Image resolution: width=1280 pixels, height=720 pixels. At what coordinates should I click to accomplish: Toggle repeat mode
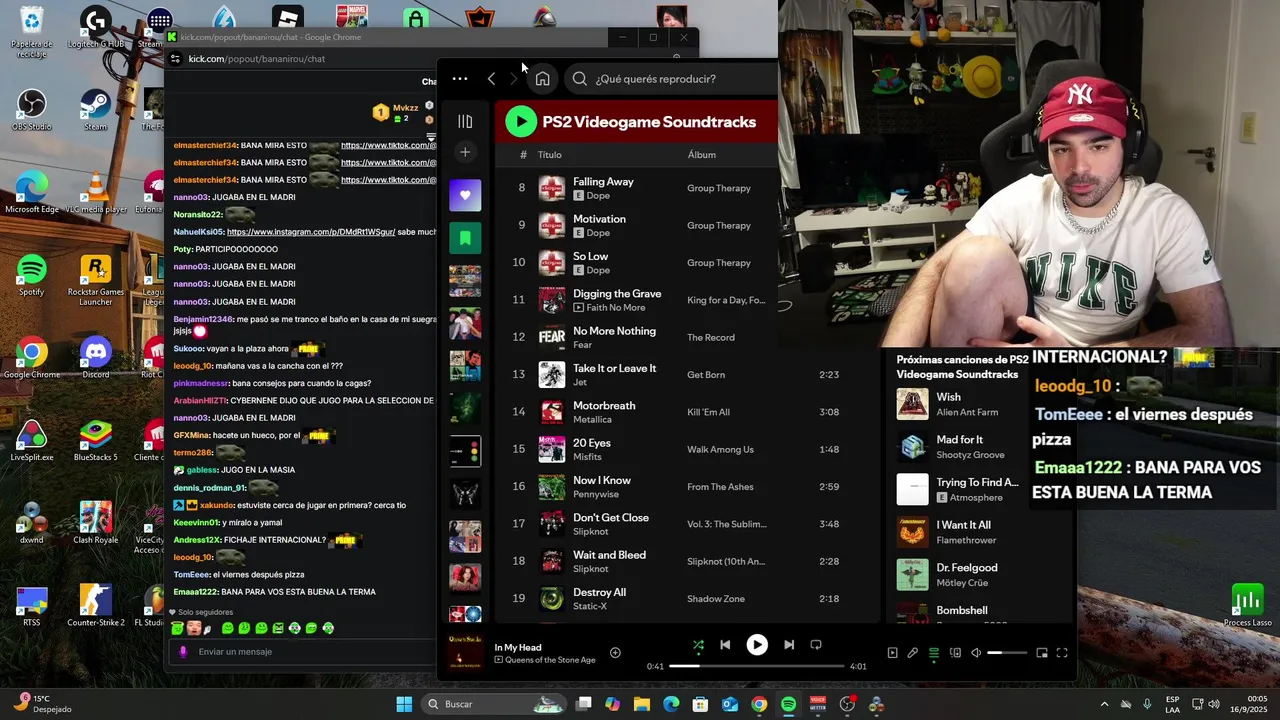coord(816,645)
